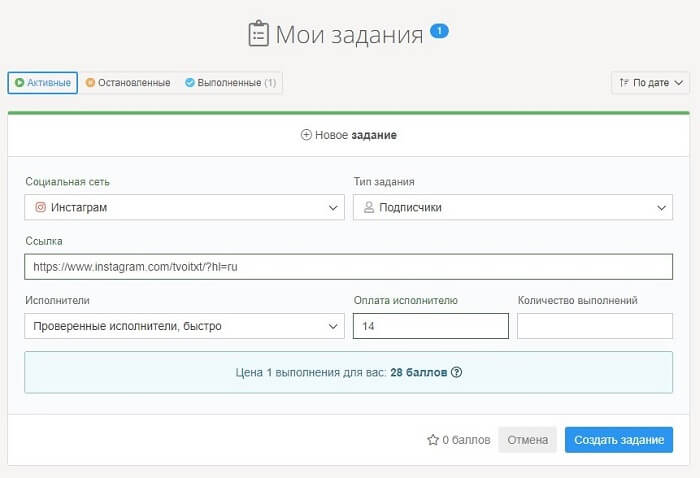700x478 pixels.
Task: Click the help question mark next to 28 баллов
Action: (x=456, y=372)
